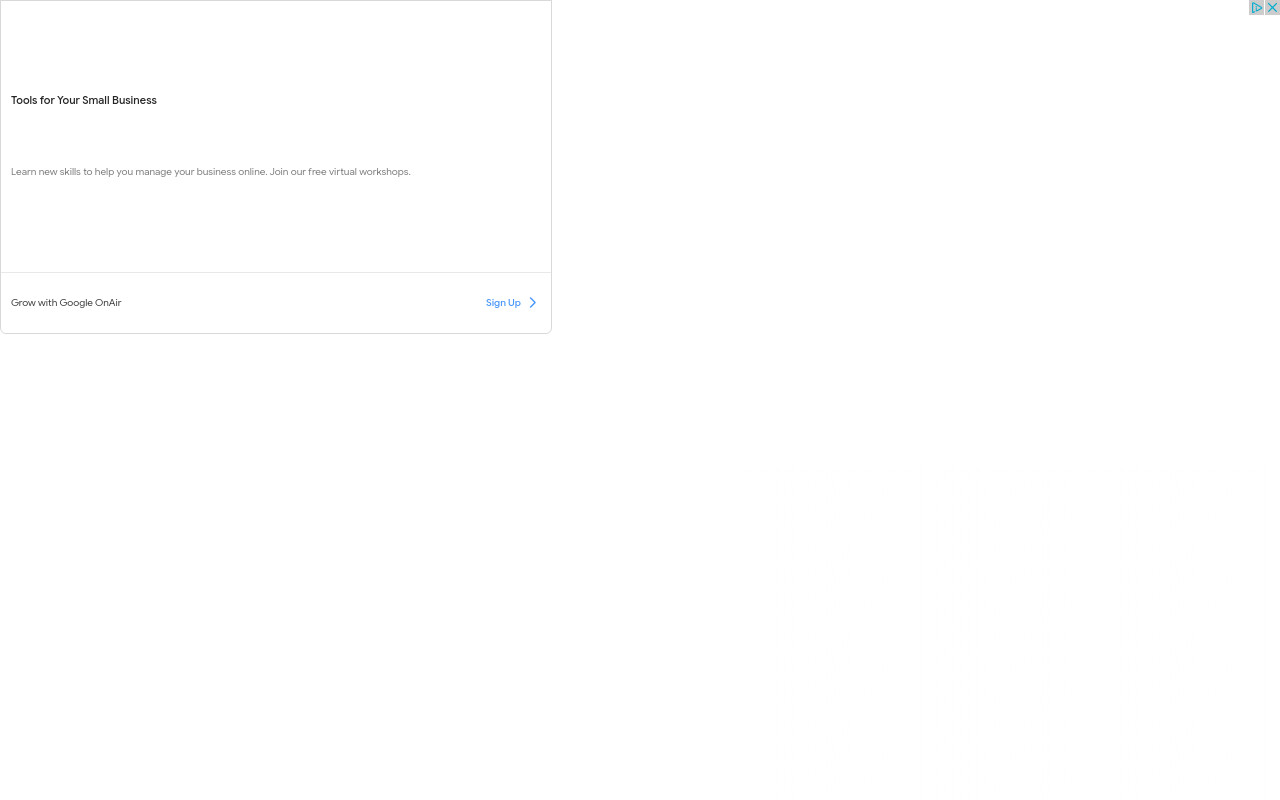Click the AdChoices triangle icon
Image resolution: width=1280 pixels, height=800 pixels.
coord(1257,8)
